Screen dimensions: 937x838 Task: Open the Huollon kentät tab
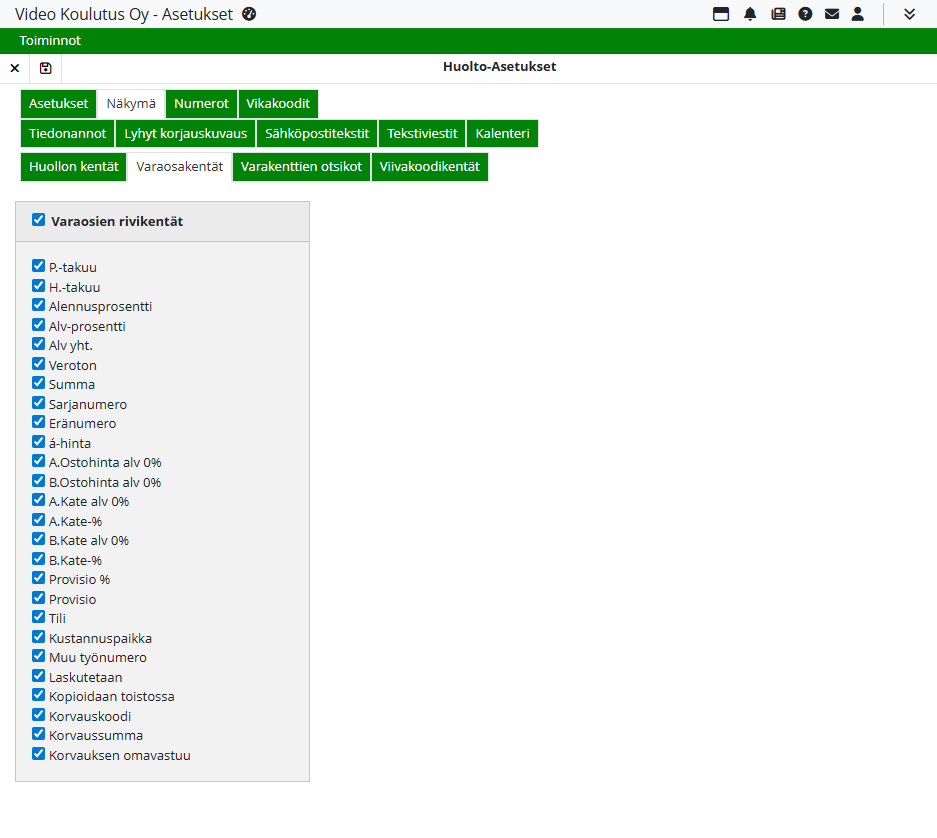point(73,167)
